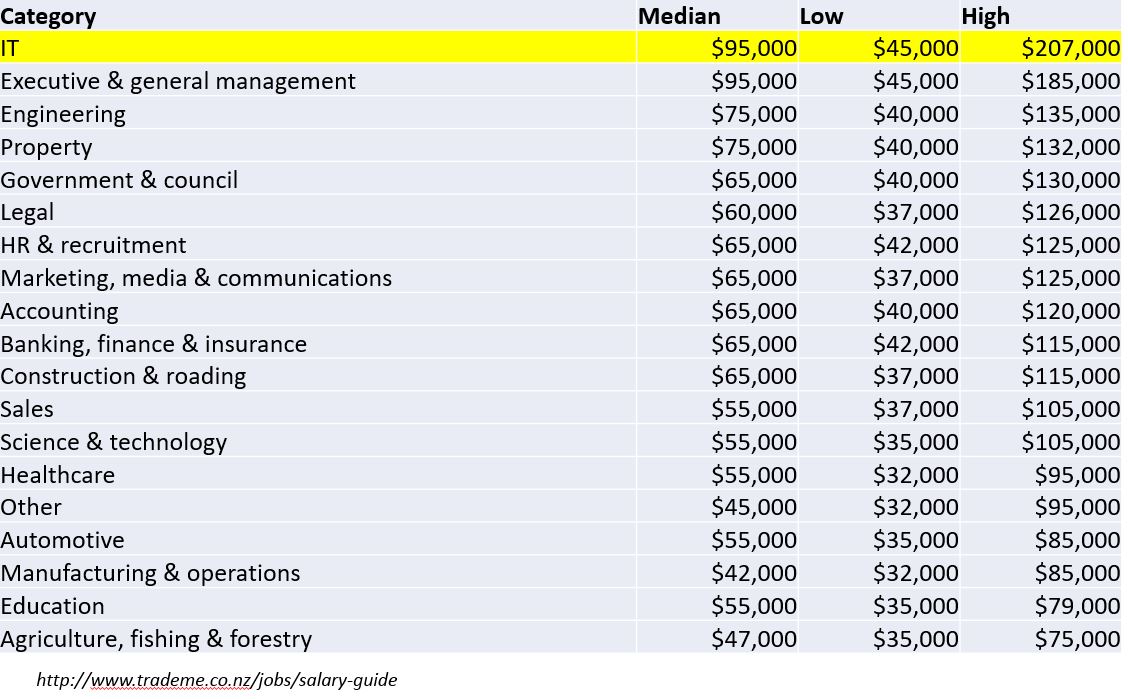Click the Category column header
Image resolution: width=1128 pixels, height=699 pixels.
point(48,16)
